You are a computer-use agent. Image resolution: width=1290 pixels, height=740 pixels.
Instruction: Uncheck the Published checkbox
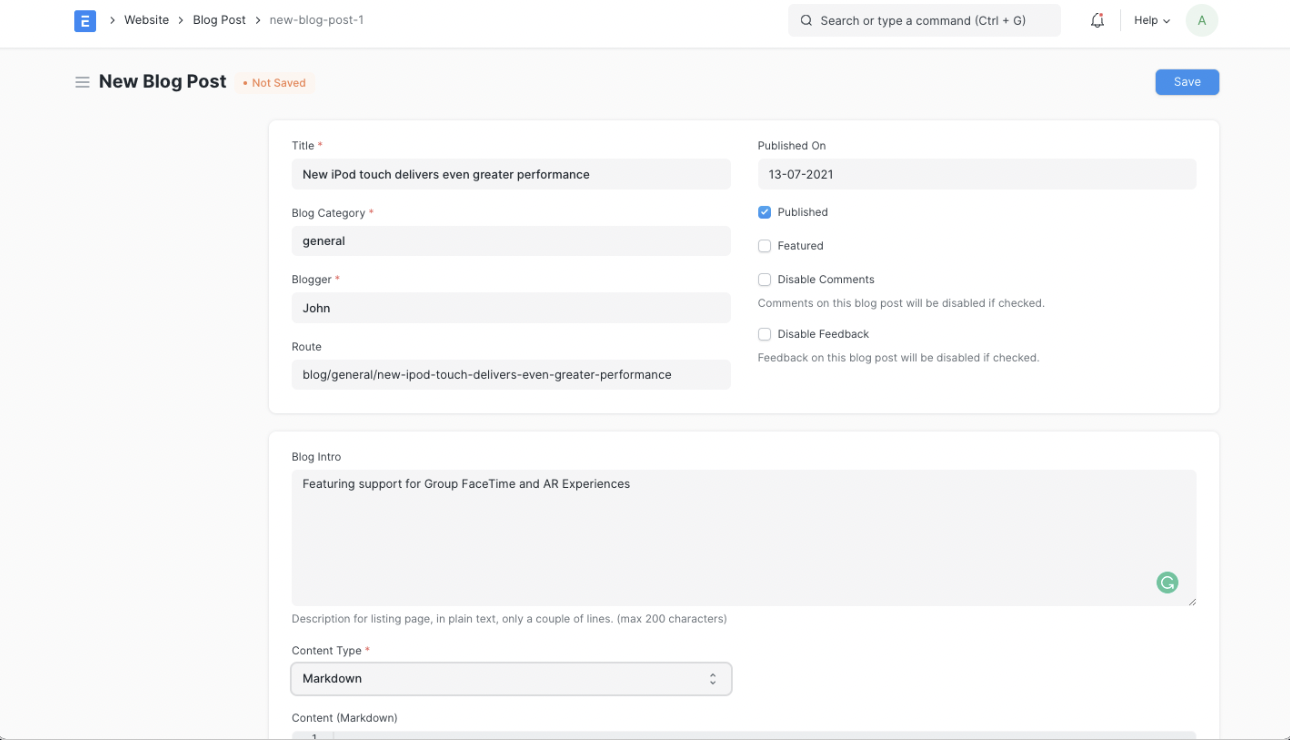pyautogui.click(x=764, y=212)
